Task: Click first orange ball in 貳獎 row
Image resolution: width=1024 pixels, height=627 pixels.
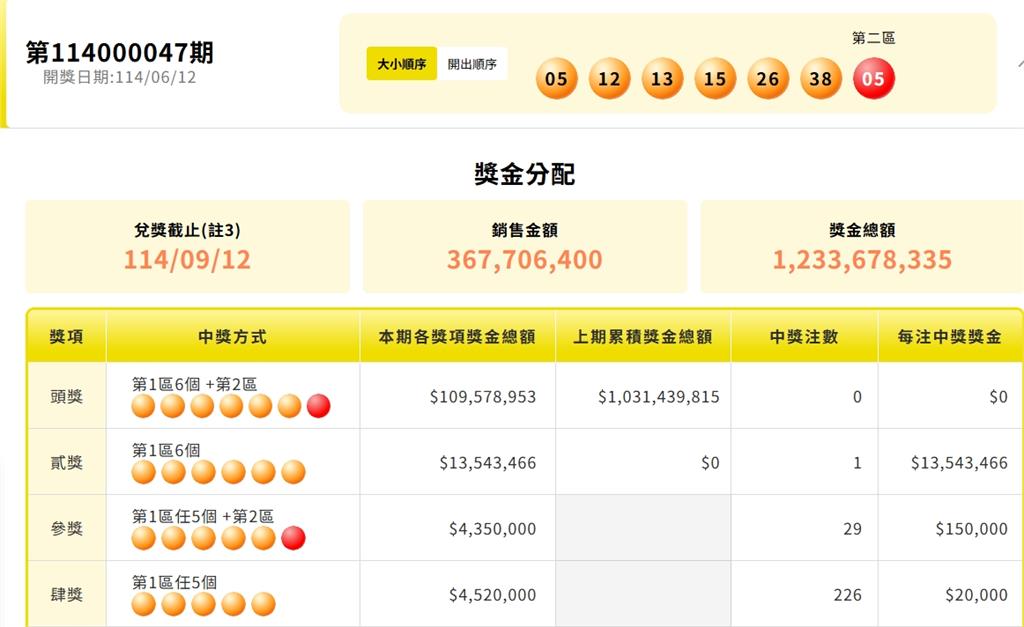Action: (144, 472)
